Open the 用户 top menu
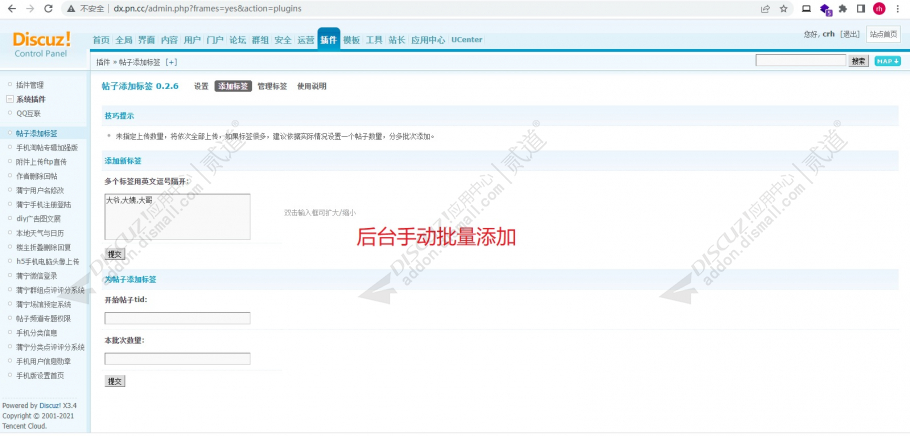The image size is (910, 436). coord(192,40)
